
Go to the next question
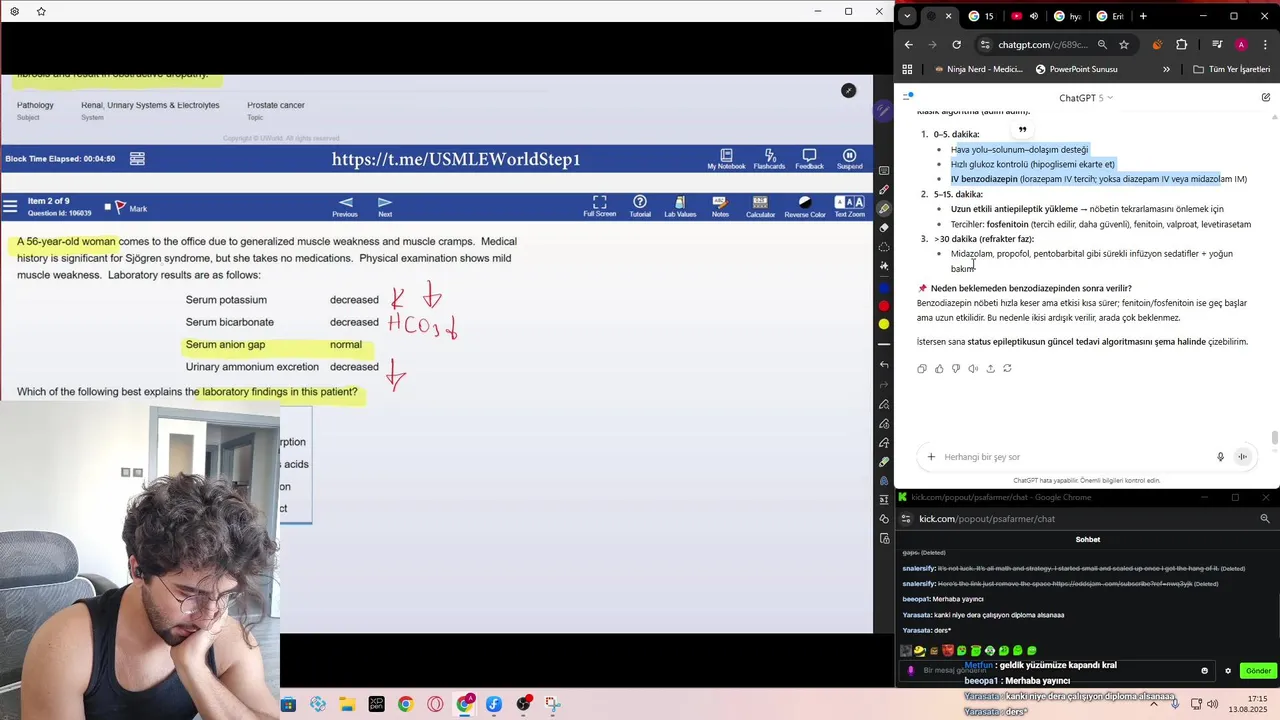385,207
